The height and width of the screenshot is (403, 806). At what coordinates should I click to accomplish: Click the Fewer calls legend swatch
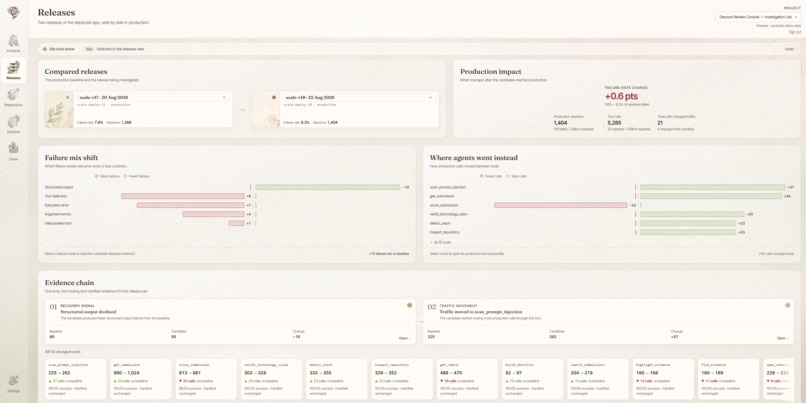coord(482,176)
